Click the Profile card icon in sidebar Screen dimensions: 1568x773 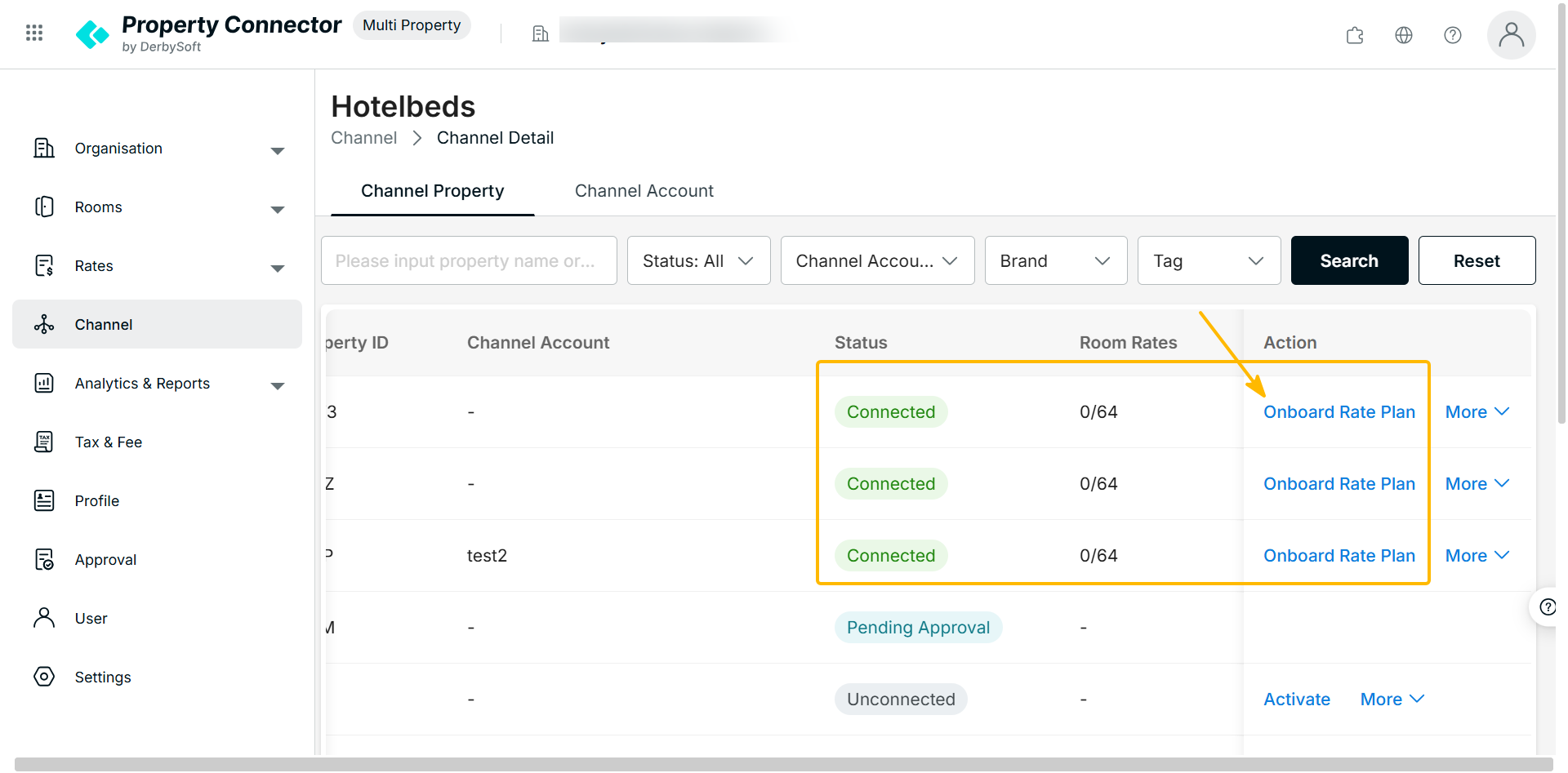pyautogui.click(x=44, y=500)
